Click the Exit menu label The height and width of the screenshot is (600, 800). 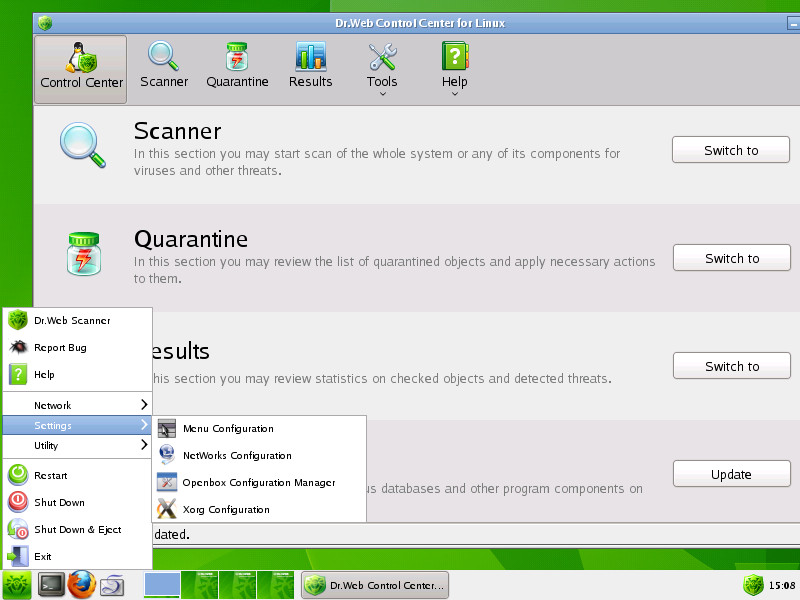tap(42, 557)
